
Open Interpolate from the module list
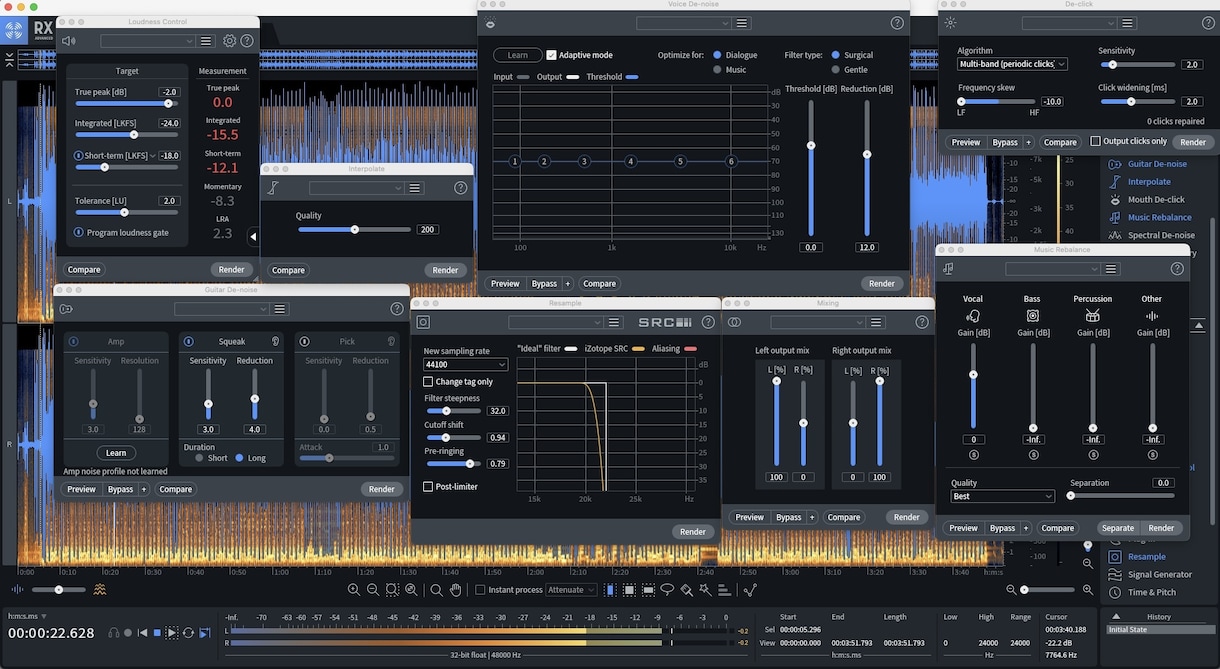click(x=1149, y=182)
